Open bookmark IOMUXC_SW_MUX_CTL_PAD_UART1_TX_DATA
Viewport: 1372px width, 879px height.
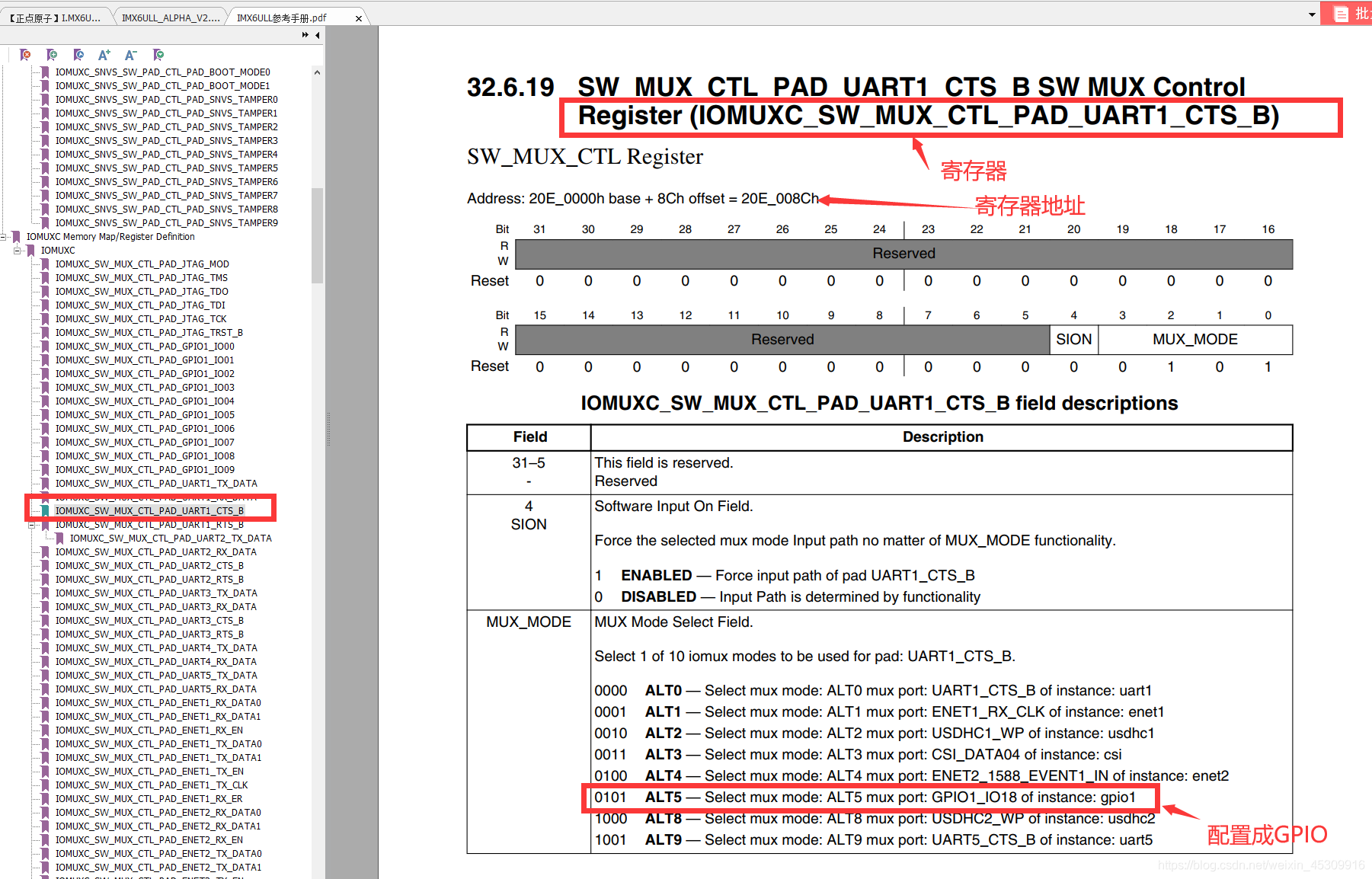click(156, 484)
